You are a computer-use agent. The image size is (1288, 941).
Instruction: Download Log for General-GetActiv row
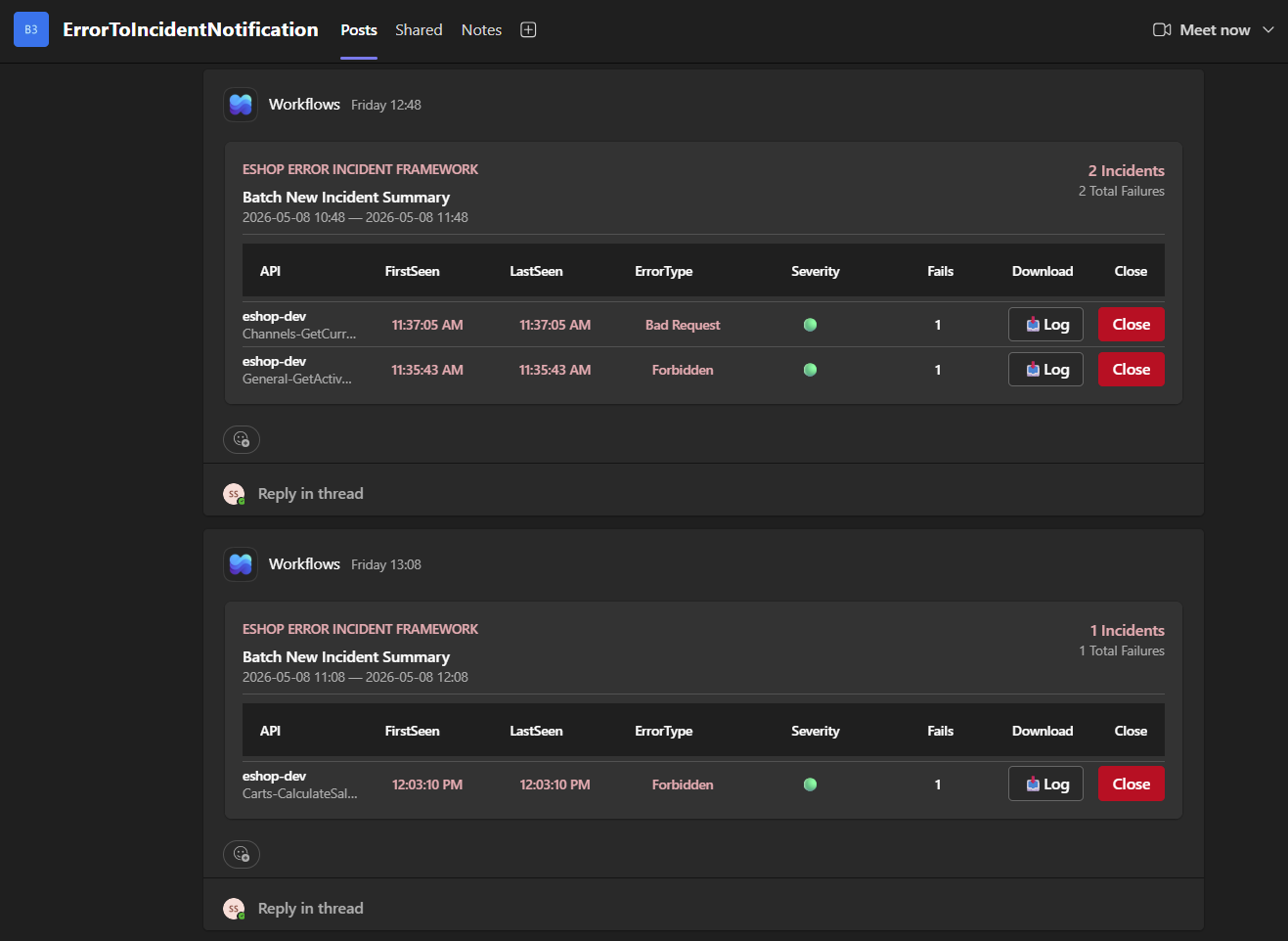coord(1045,370)
